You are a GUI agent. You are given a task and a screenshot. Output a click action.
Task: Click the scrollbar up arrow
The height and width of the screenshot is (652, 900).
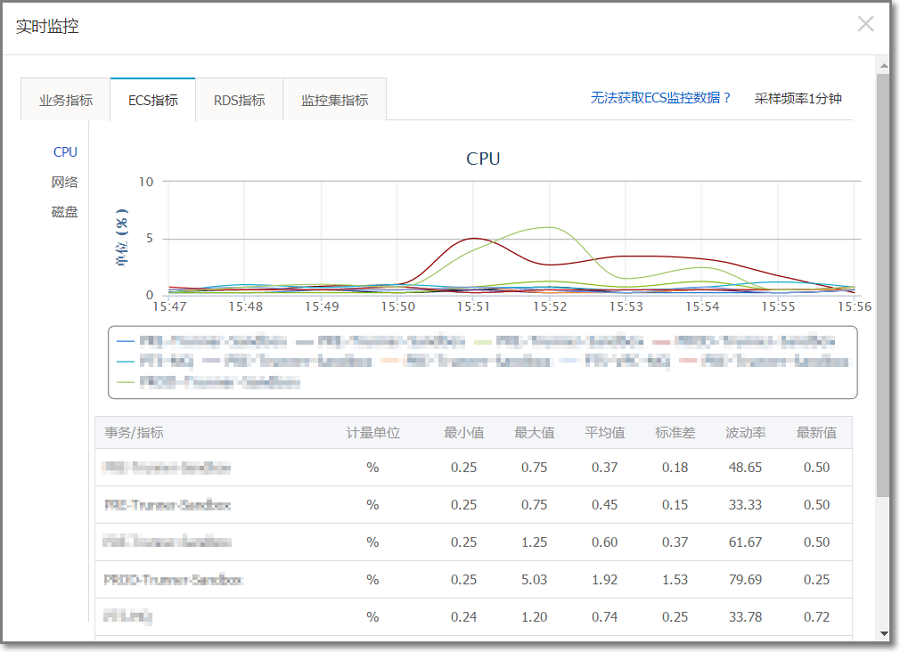click(883, 66)
